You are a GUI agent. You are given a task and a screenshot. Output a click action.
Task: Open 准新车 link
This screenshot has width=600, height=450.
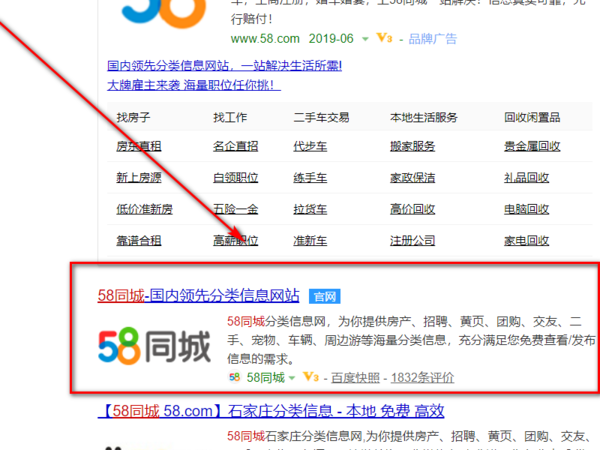[310, 241]
